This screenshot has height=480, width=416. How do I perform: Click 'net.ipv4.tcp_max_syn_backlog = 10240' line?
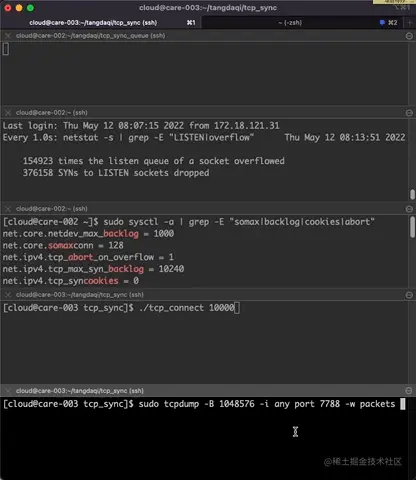(x=93, y=269)
